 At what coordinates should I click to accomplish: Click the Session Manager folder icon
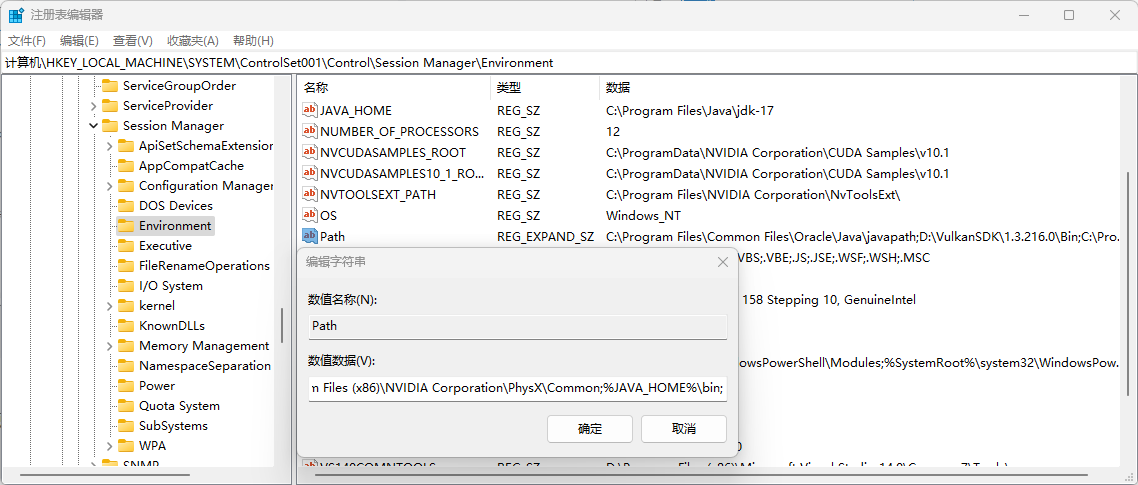(x=110, y=126)
